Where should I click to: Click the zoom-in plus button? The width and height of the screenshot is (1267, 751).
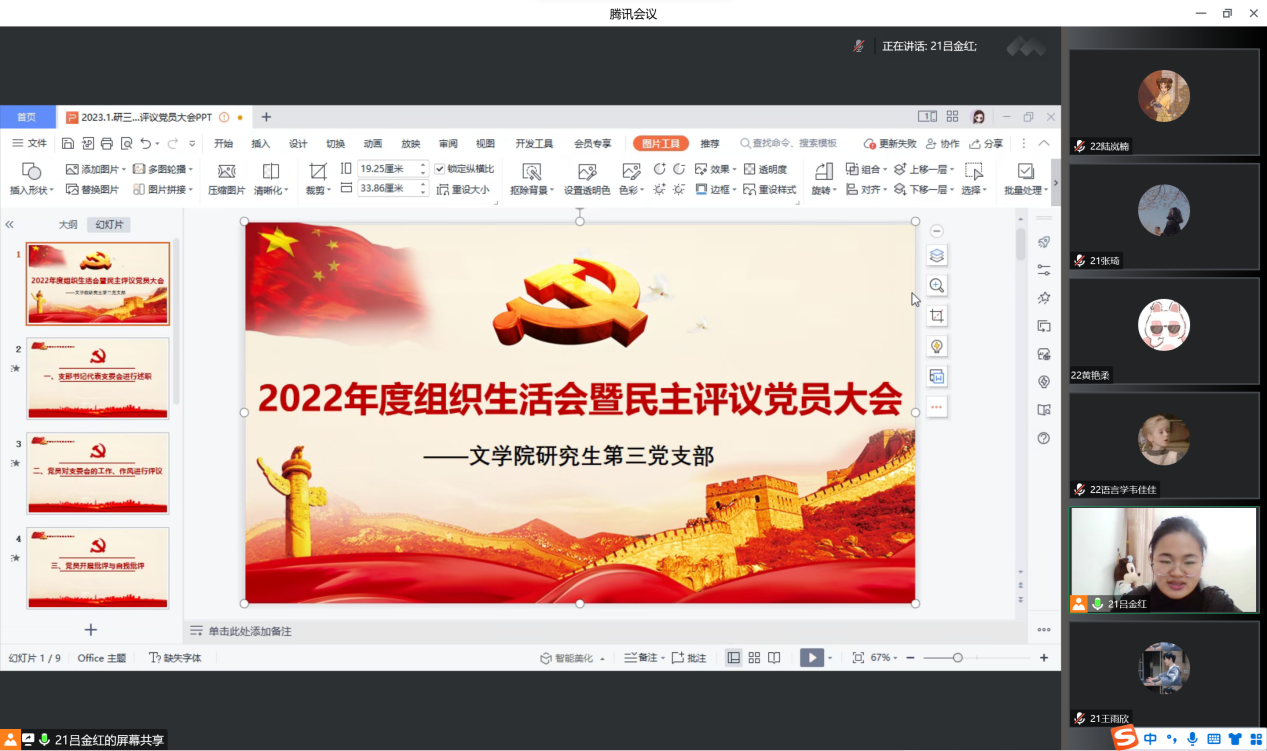(1044, 658)
